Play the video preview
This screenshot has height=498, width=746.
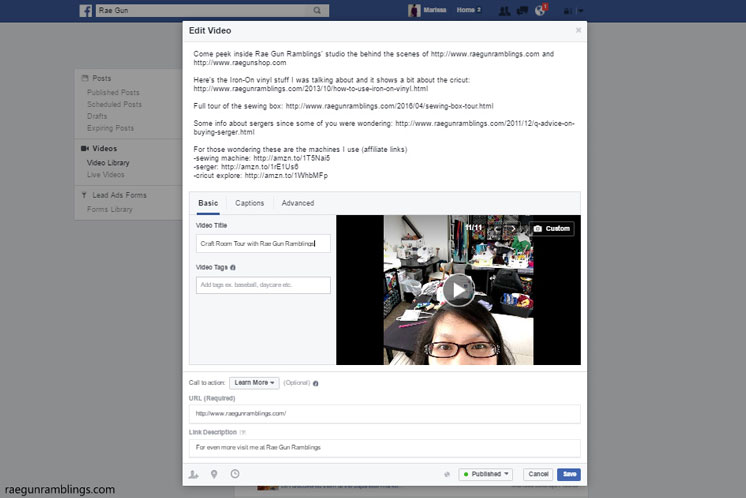(459, 290)
